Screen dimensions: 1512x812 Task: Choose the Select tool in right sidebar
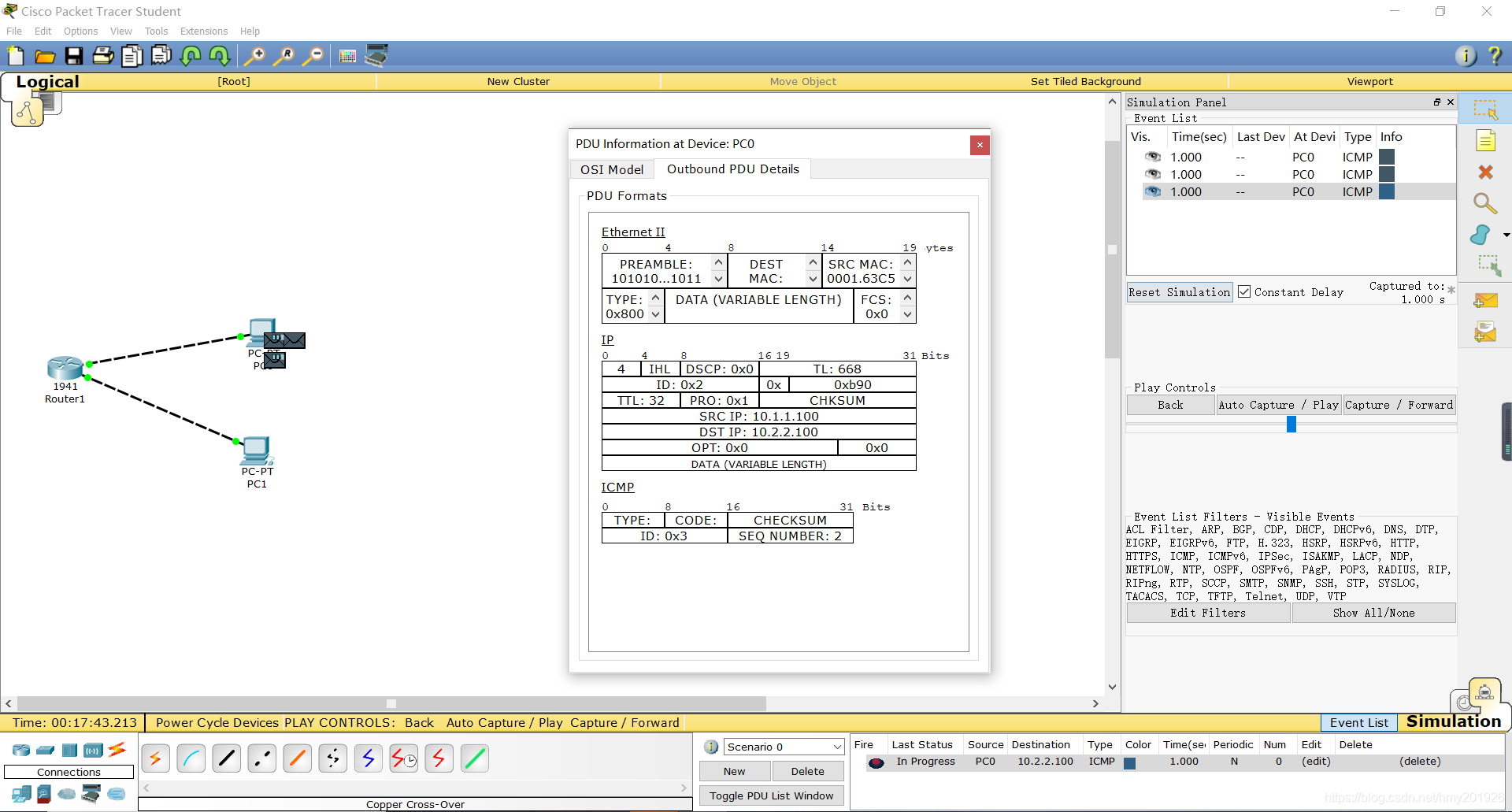tap(1485, 109)
